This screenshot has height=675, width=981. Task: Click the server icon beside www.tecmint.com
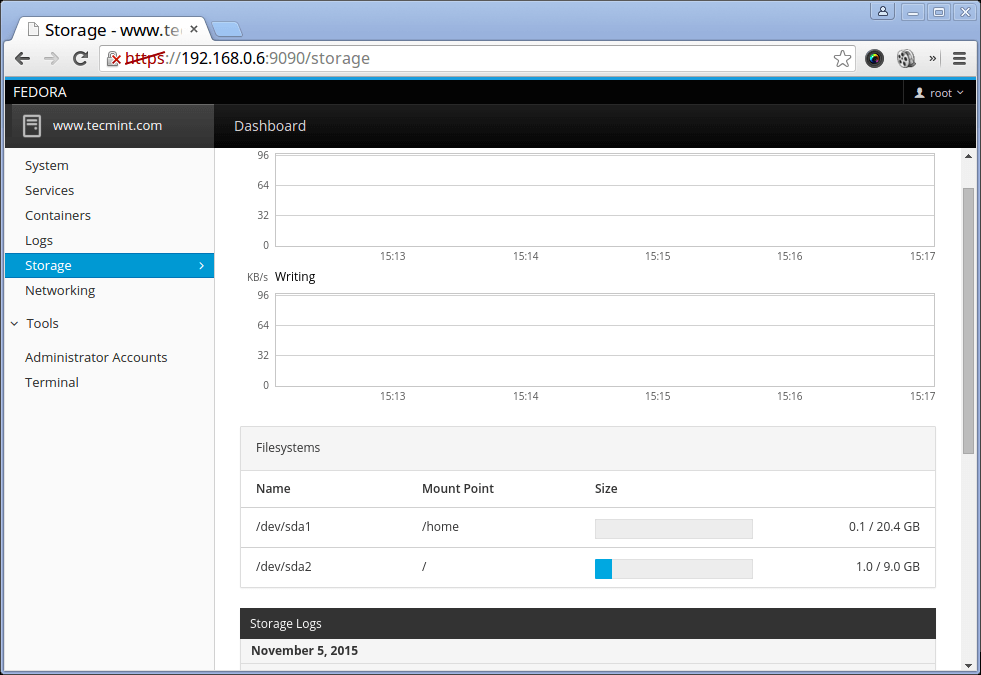click(32, 126)
